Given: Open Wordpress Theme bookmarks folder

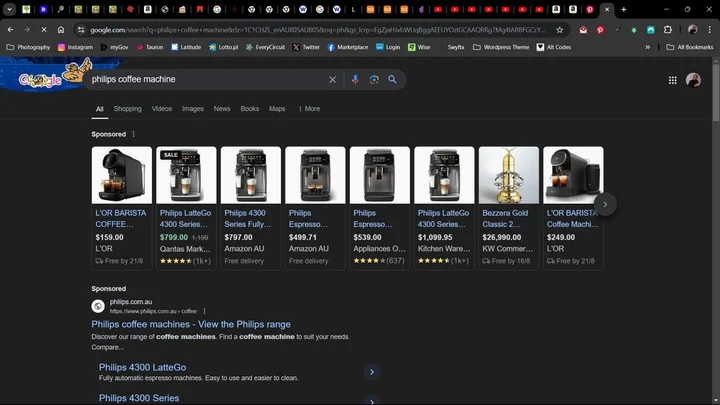Looking at the screenshot, I should pyautogui.click(x=501, y=47).
